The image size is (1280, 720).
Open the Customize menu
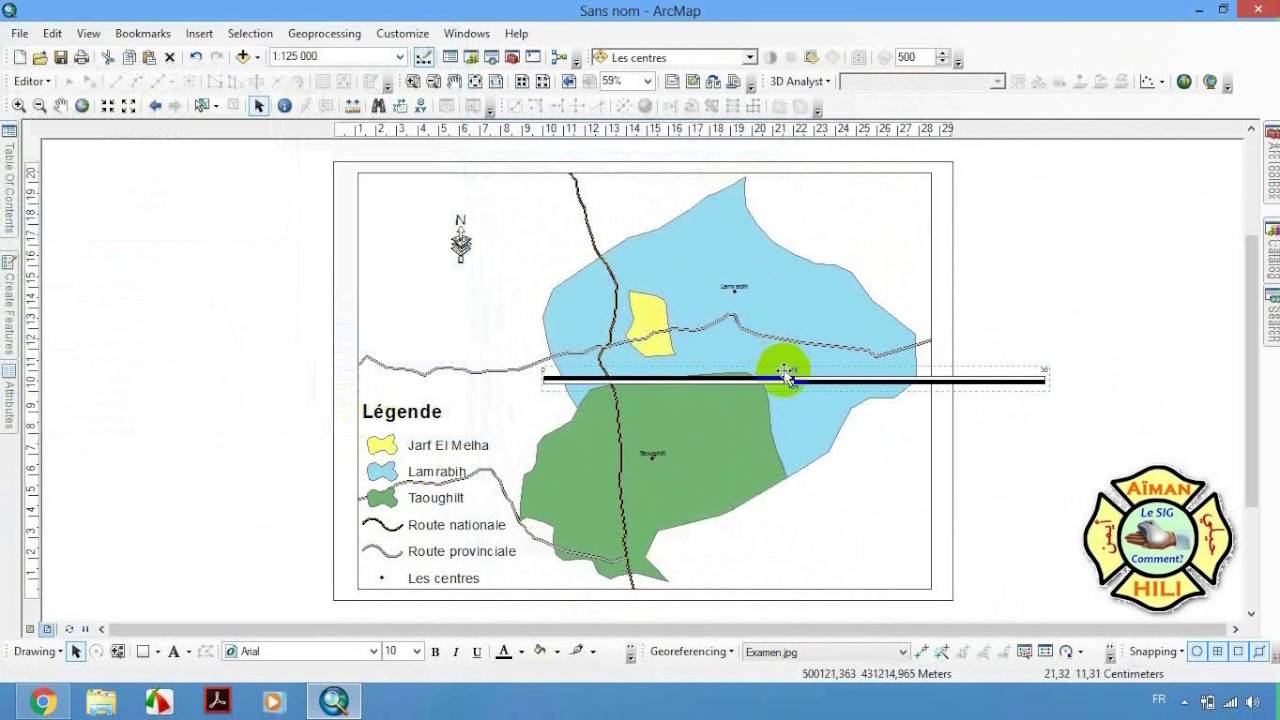402,34
